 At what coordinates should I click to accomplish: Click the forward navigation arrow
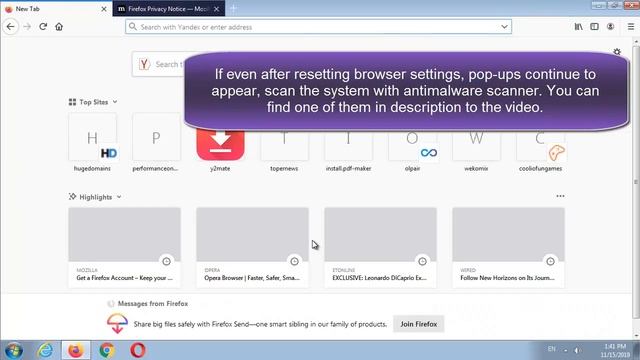[27, 27]
